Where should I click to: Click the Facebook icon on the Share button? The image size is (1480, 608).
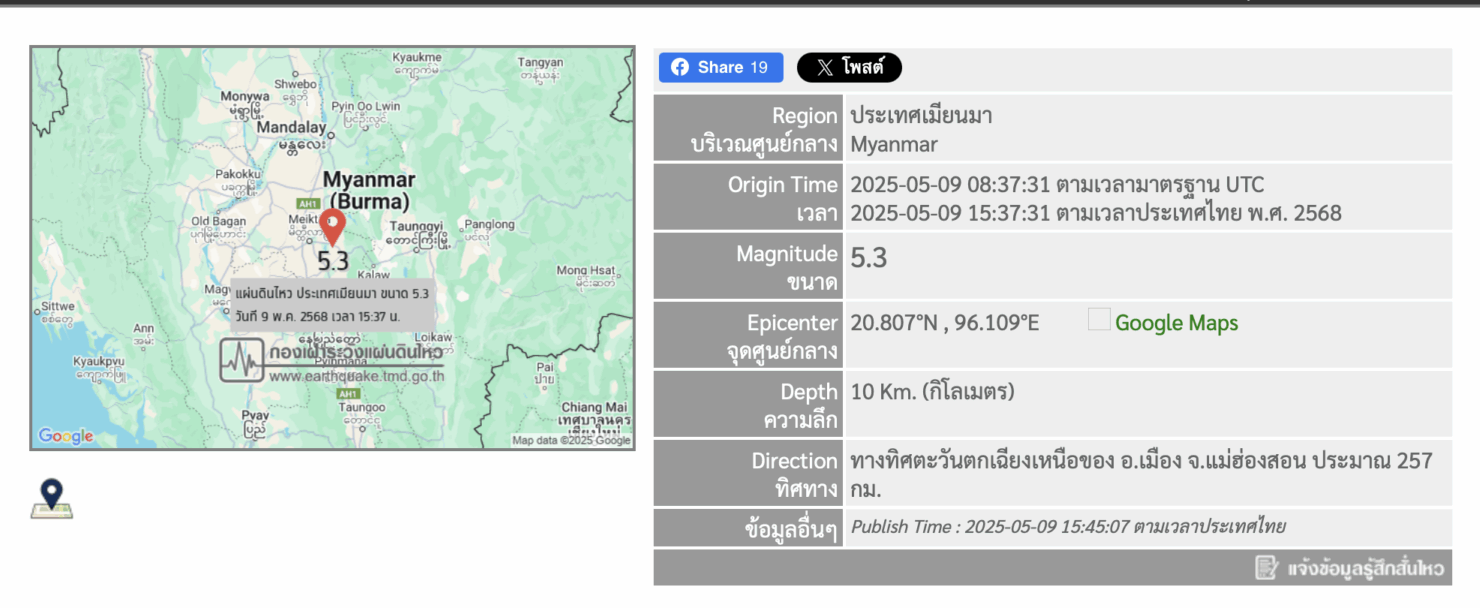point(682,67)
